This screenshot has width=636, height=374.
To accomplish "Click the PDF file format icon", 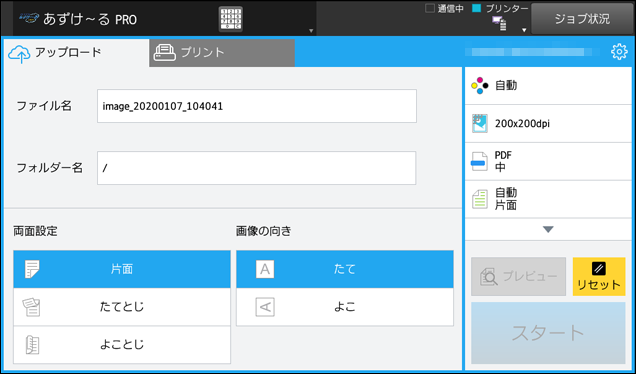I will point(479,161).
